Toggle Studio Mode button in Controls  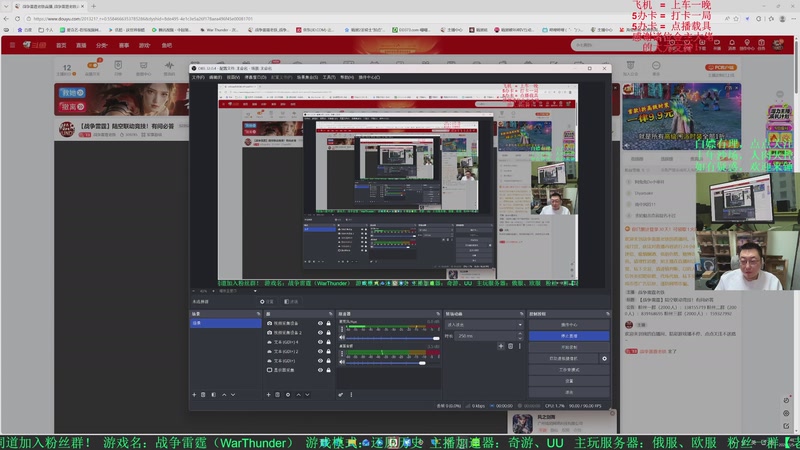click(569, 369)
